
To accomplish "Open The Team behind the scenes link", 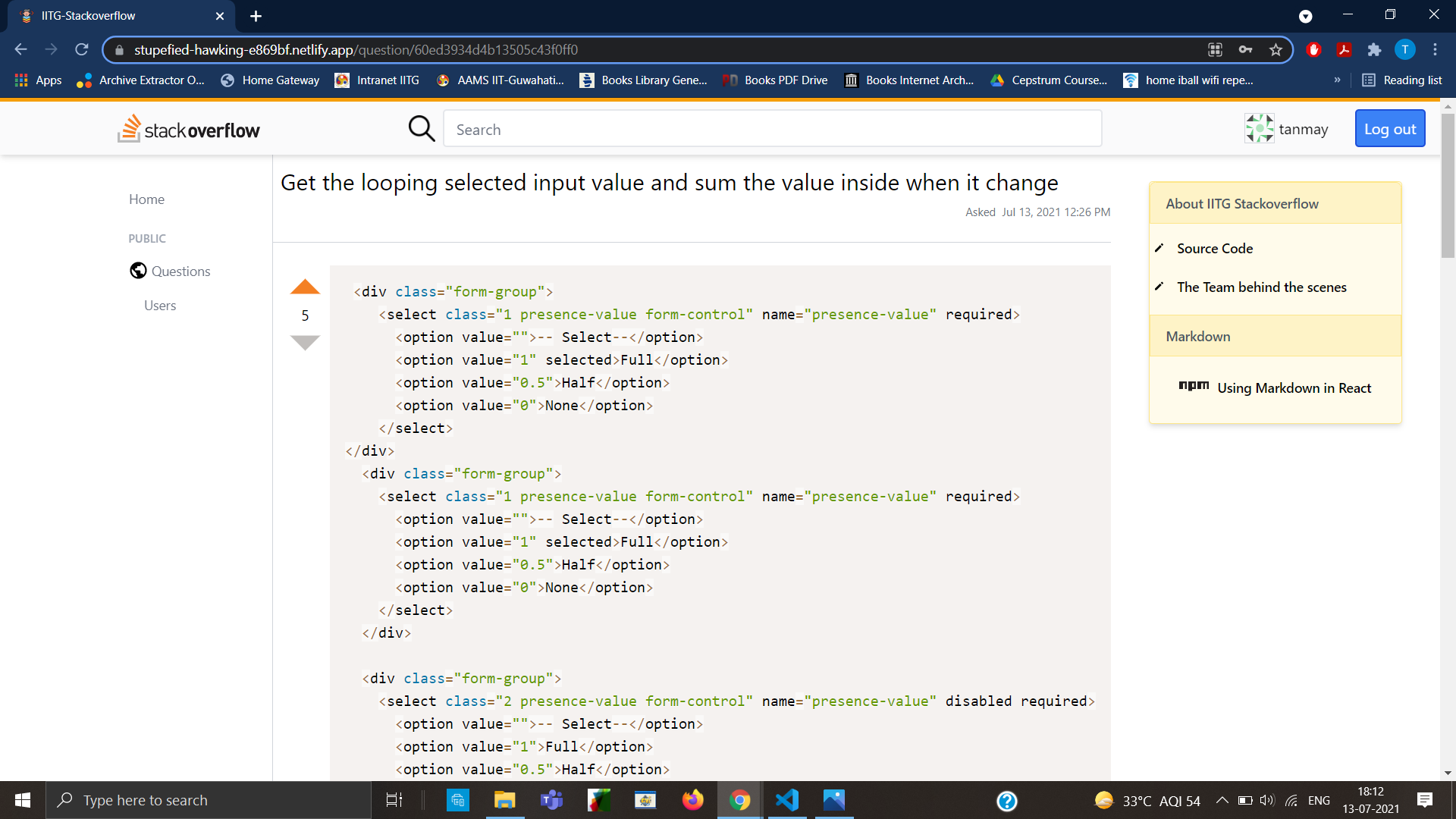I will tap(1261, 287).
